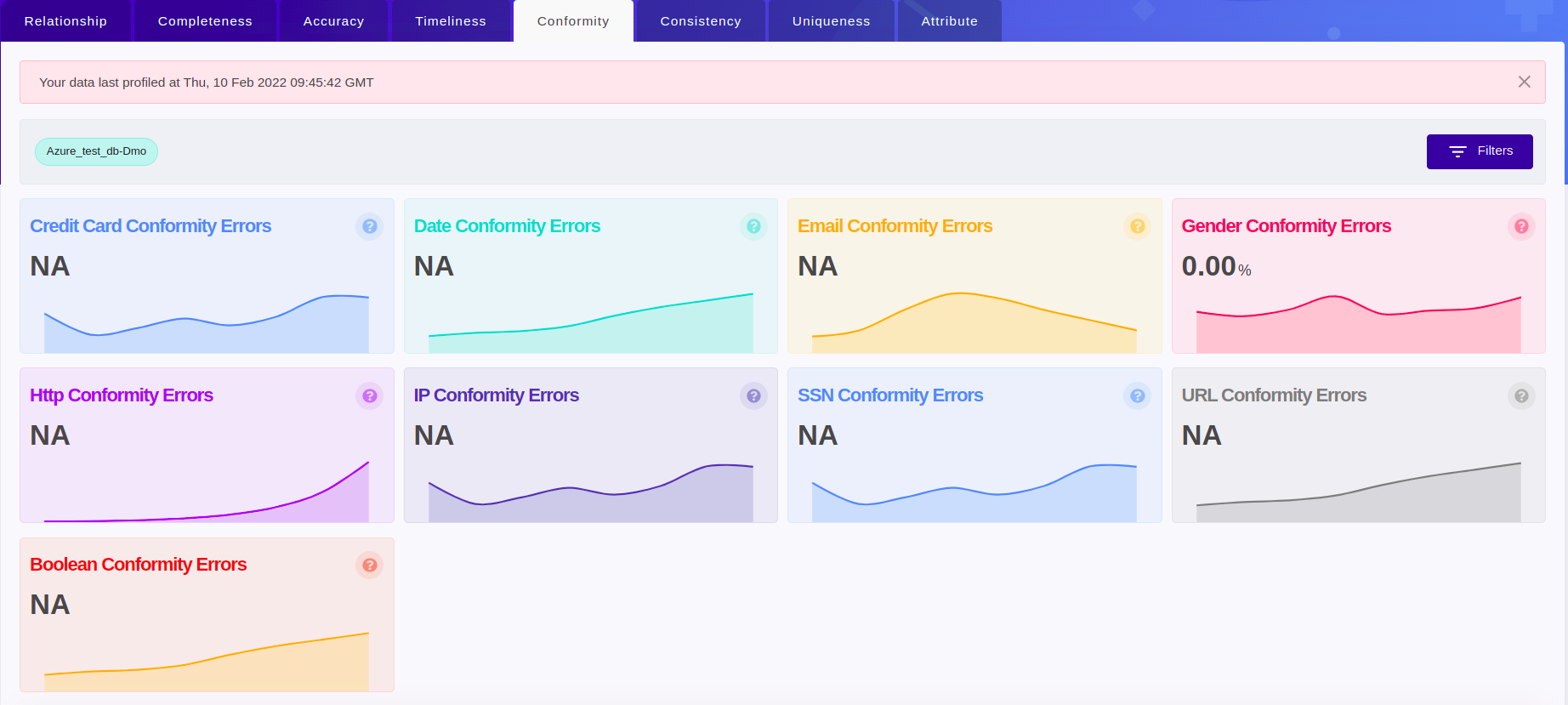Viewport: 1568px width, 705px height.
Task: Click help icon on Date Conformity Errors
Action: [x=753, y=226]
